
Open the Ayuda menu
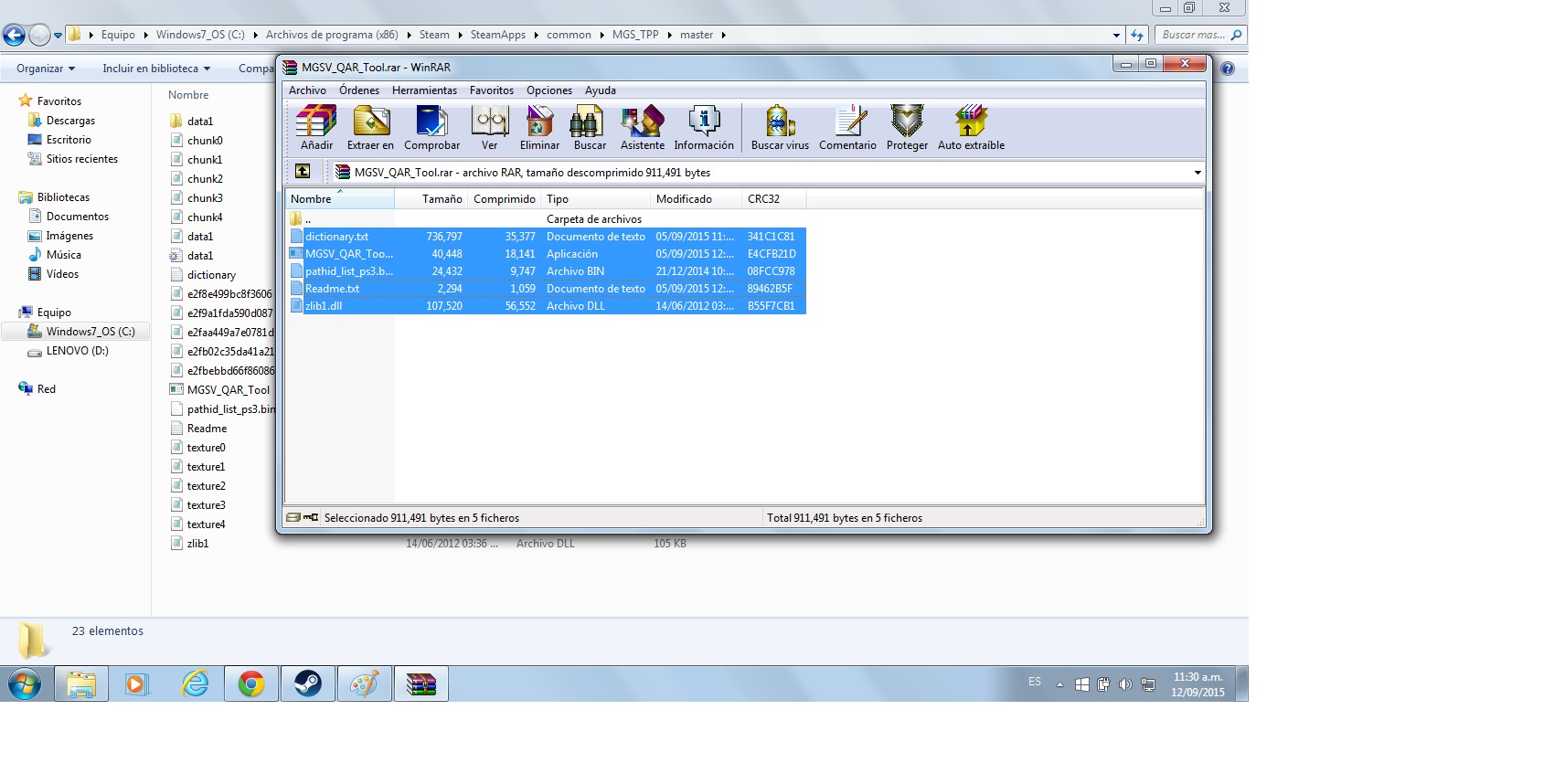601,90
